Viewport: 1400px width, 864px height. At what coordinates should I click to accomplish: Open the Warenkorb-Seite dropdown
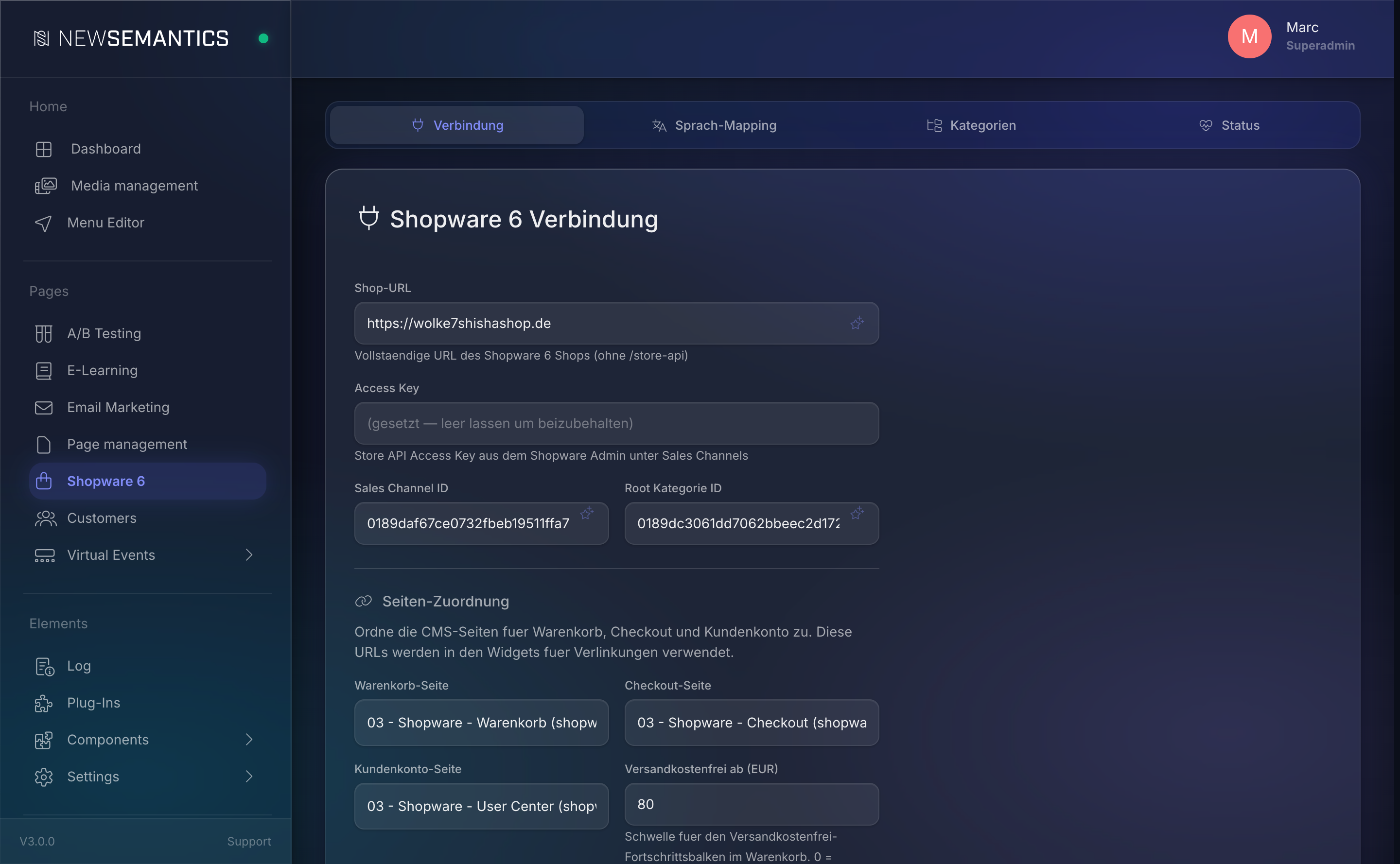click(481, 723)
